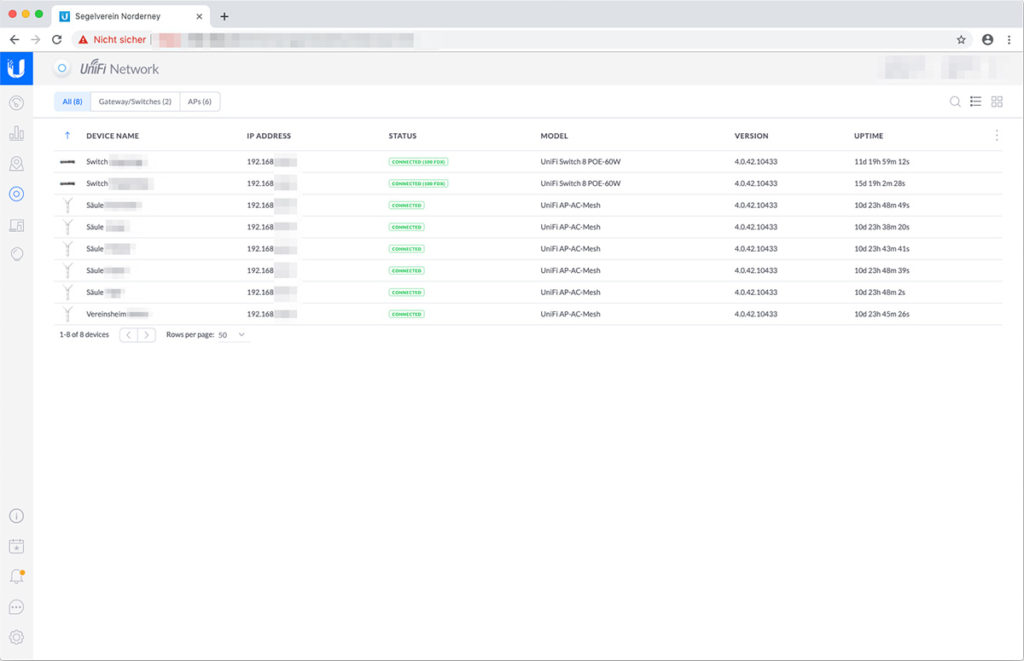Select the Gateway/Switches (2) tab

tap(135, 101)
